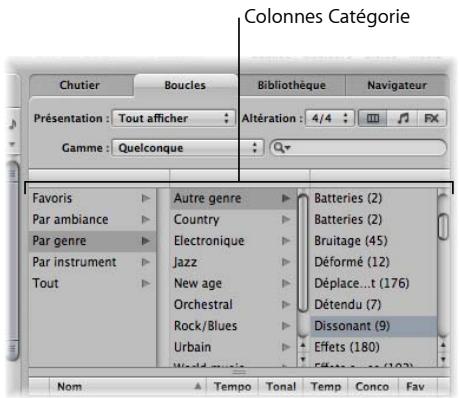Select Favoris in the category column
459x398 pixels.
pyautogui.click(x=92, y=198)
